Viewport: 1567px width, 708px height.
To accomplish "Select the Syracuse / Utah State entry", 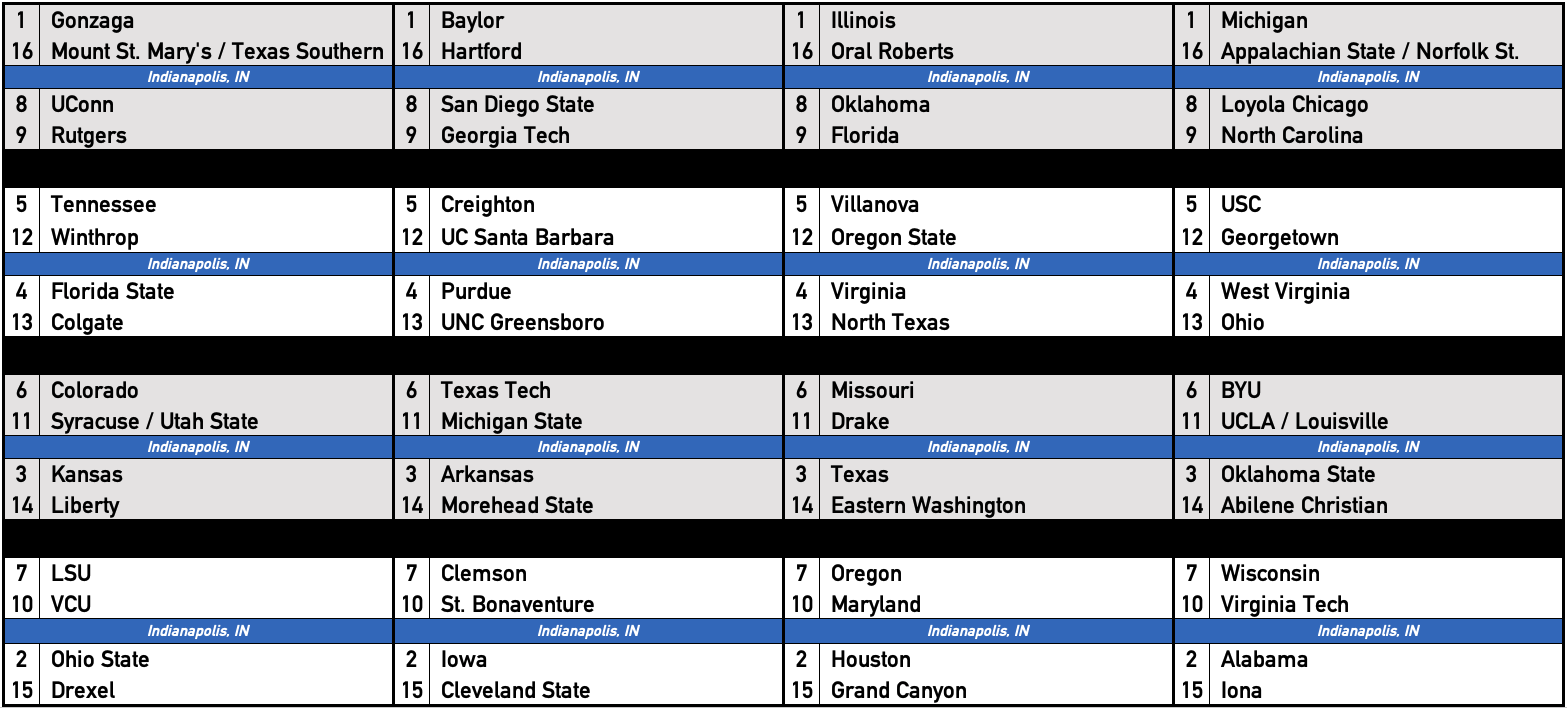I will 154,422.
